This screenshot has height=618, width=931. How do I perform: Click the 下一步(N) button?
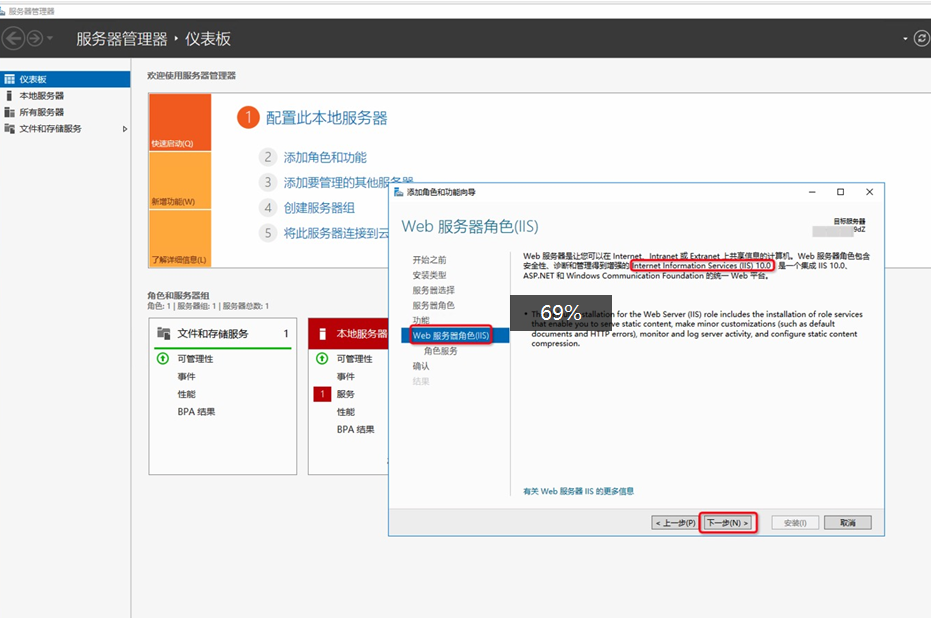[727, 523]
